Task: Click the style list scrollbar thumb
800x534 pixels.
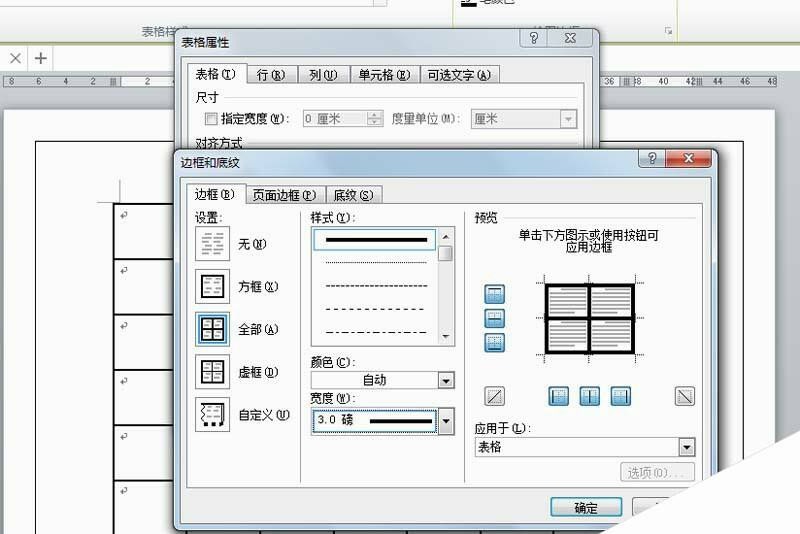Action: pyautogui.click(x=445, y=253)
